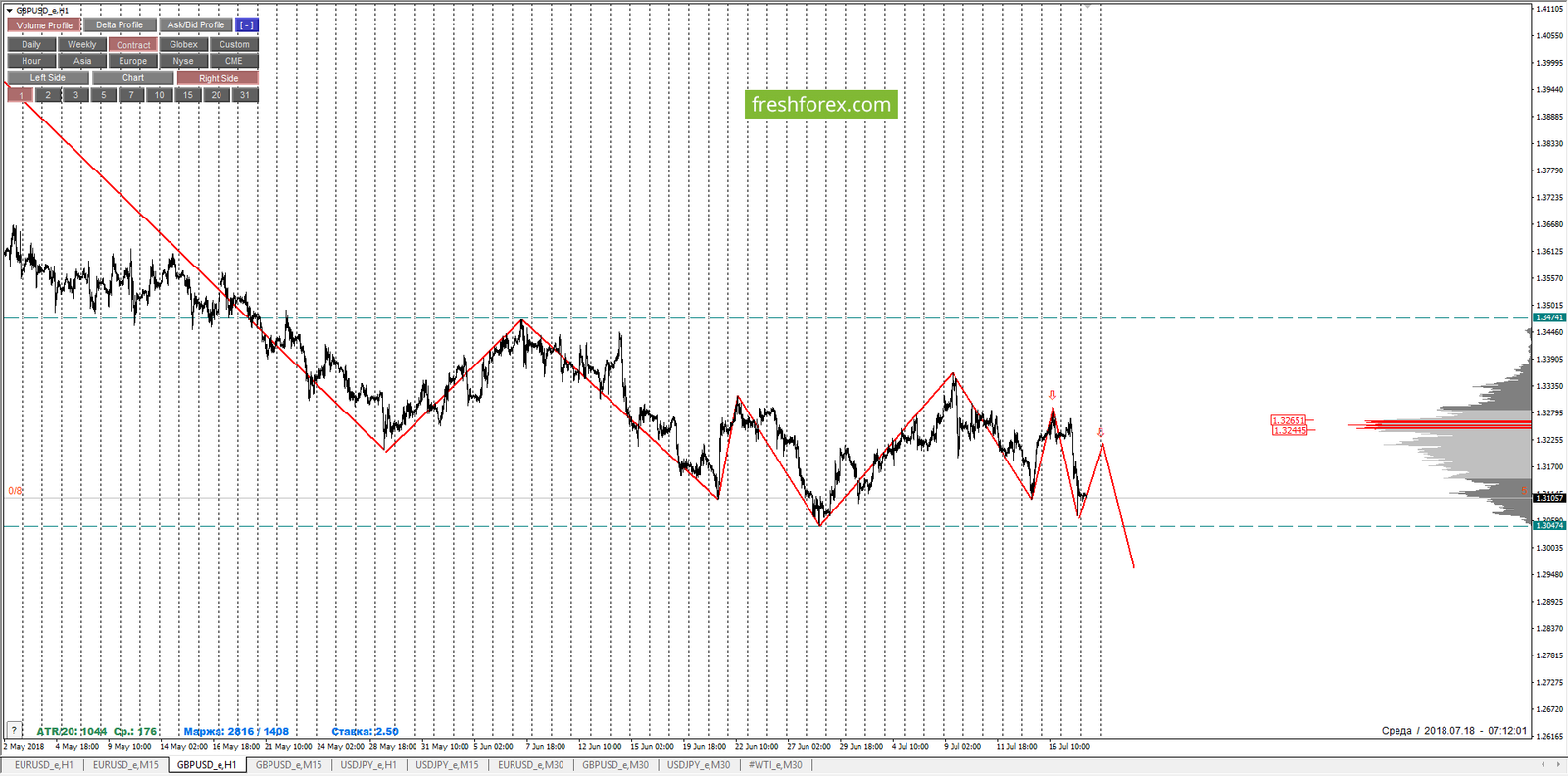Choose the Europe session button
Image resolution: width=1568 pixels, height=776 pixels.
133,61
